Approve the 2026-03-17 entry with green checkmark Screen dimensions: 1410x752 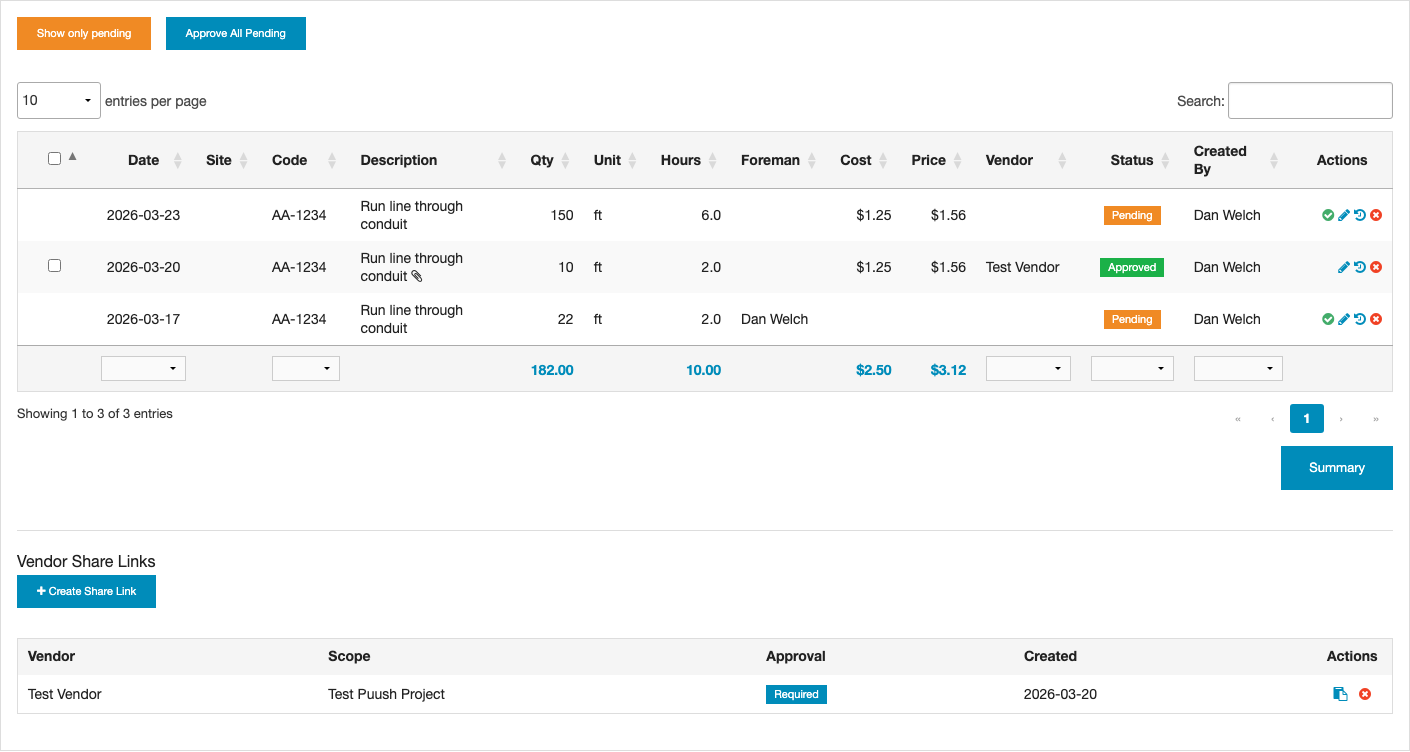(1328, 319)
